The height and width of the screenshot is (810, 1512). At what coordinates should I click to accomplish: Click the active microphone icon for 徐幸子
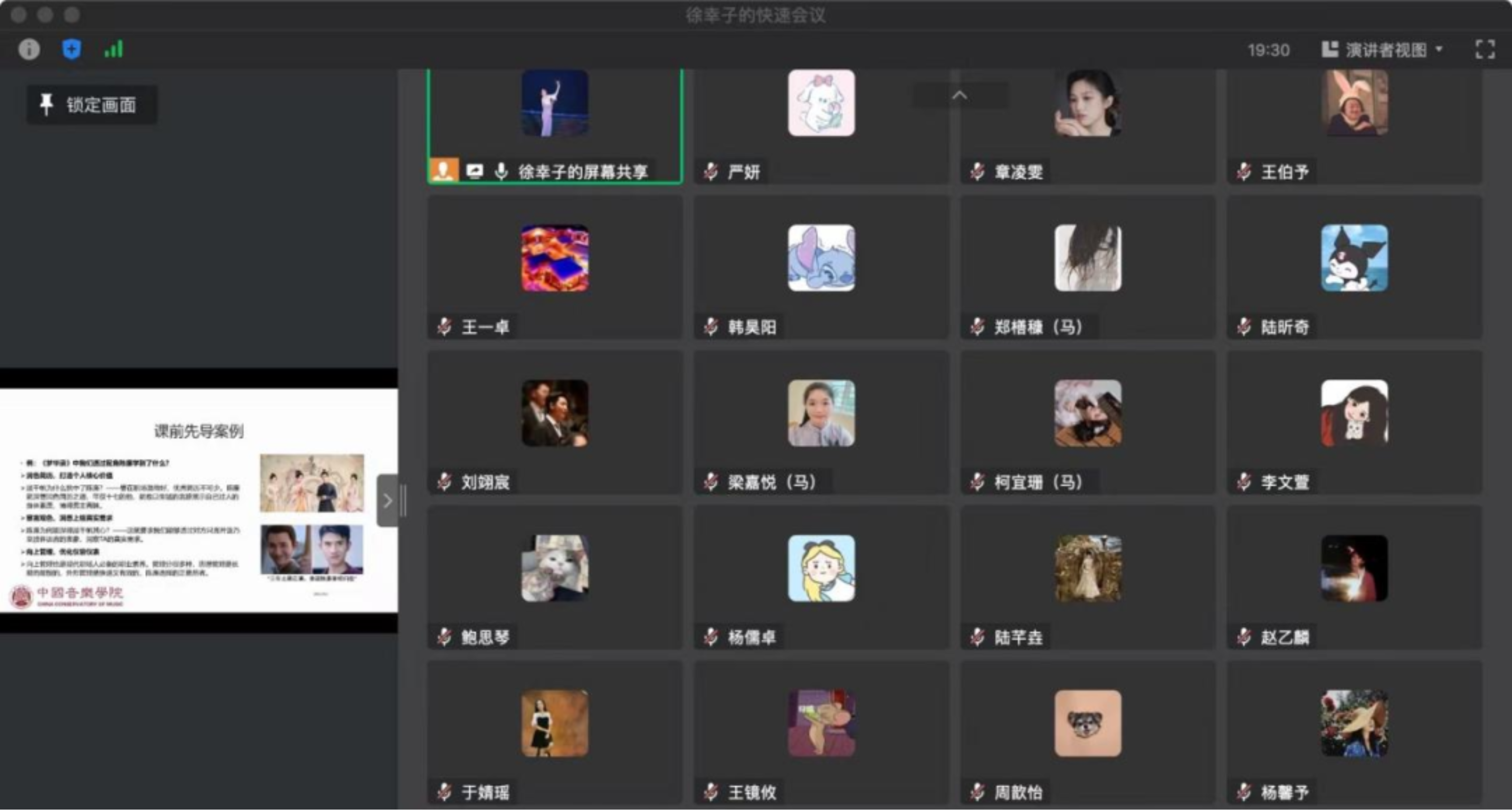point(501,171)
